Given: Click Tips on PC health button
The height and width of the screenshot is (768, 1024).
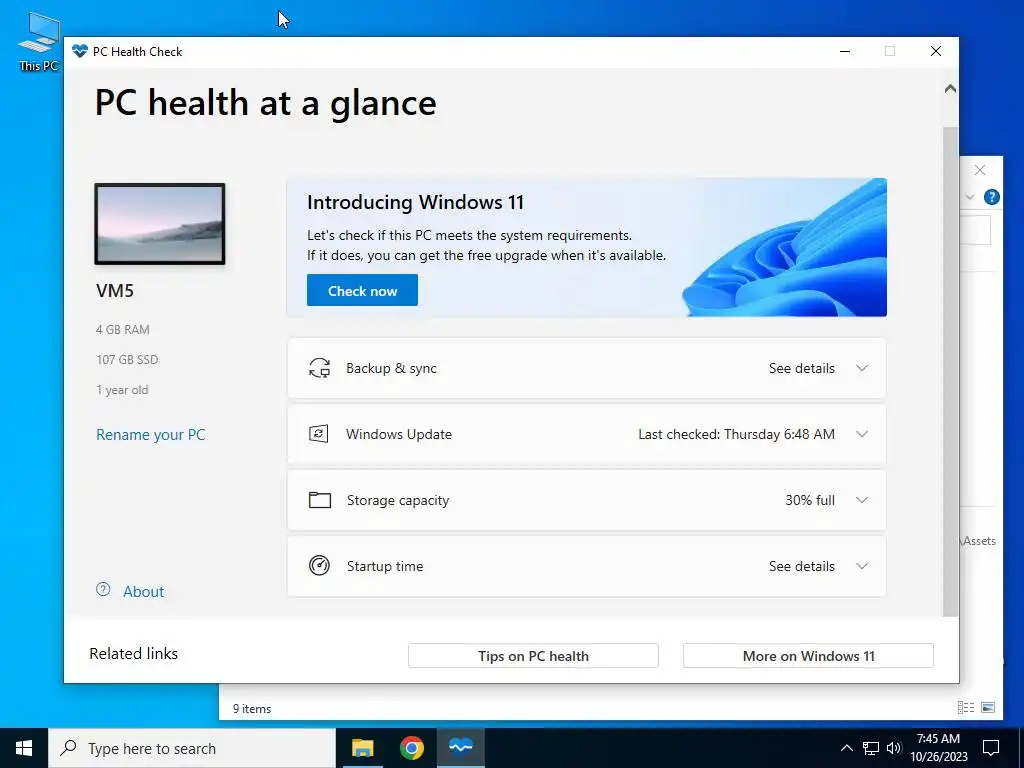Looking at the screenshot, I should click(533, 656).
